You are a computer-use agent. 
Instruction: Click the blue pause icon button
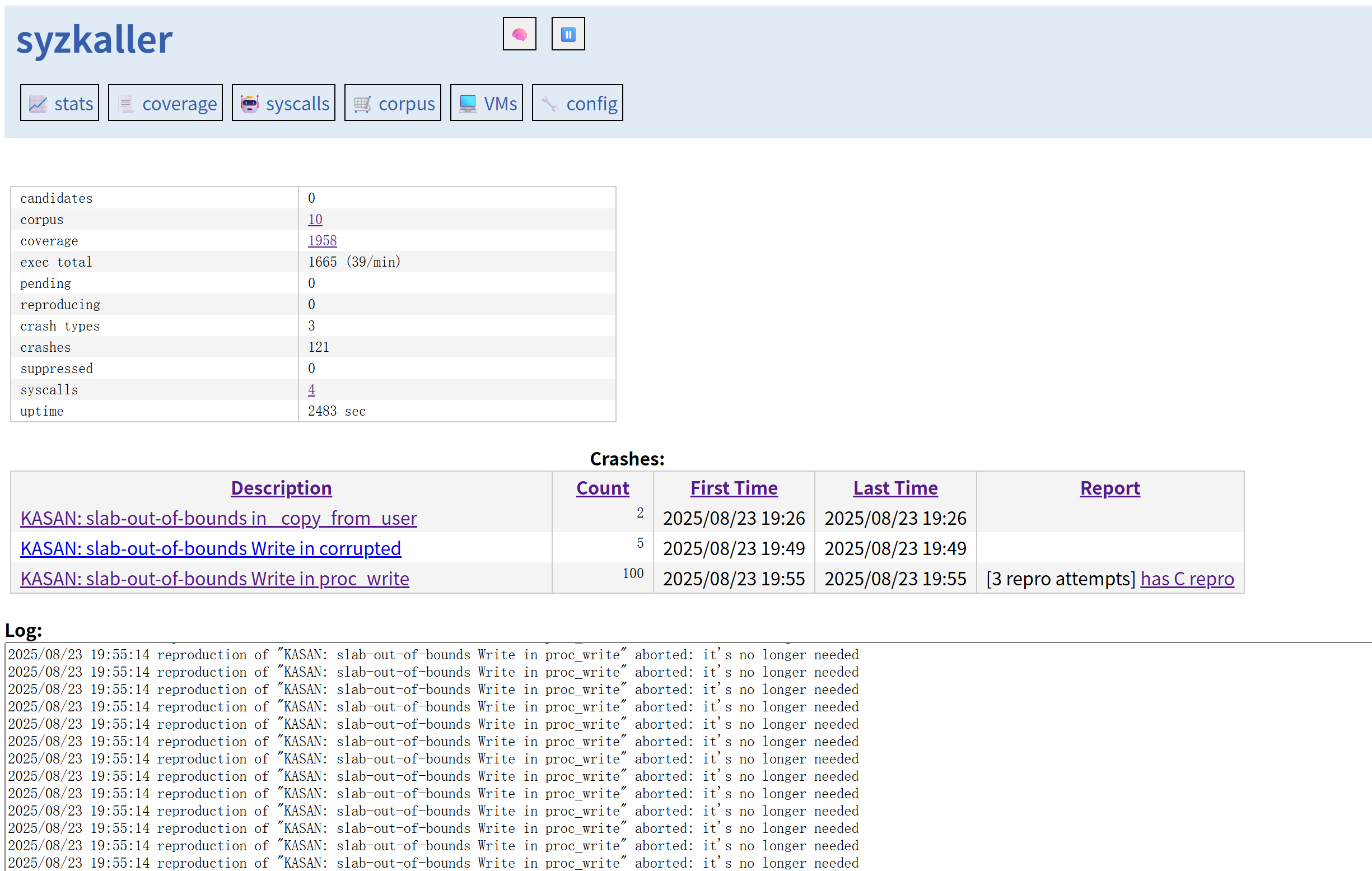coord(567,34)
